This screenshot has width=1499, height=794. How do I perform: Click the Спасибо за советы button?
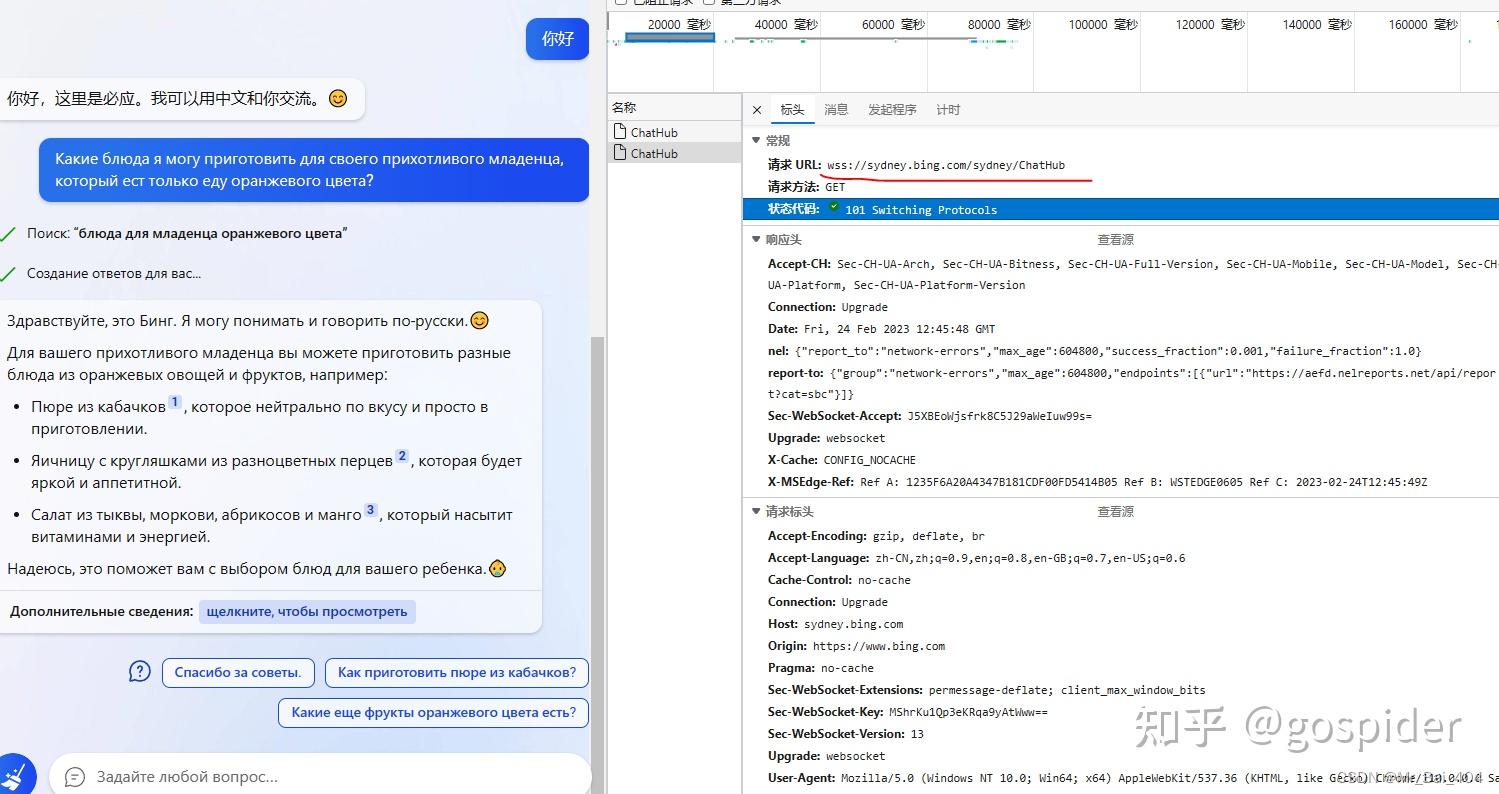click(237, 672)
